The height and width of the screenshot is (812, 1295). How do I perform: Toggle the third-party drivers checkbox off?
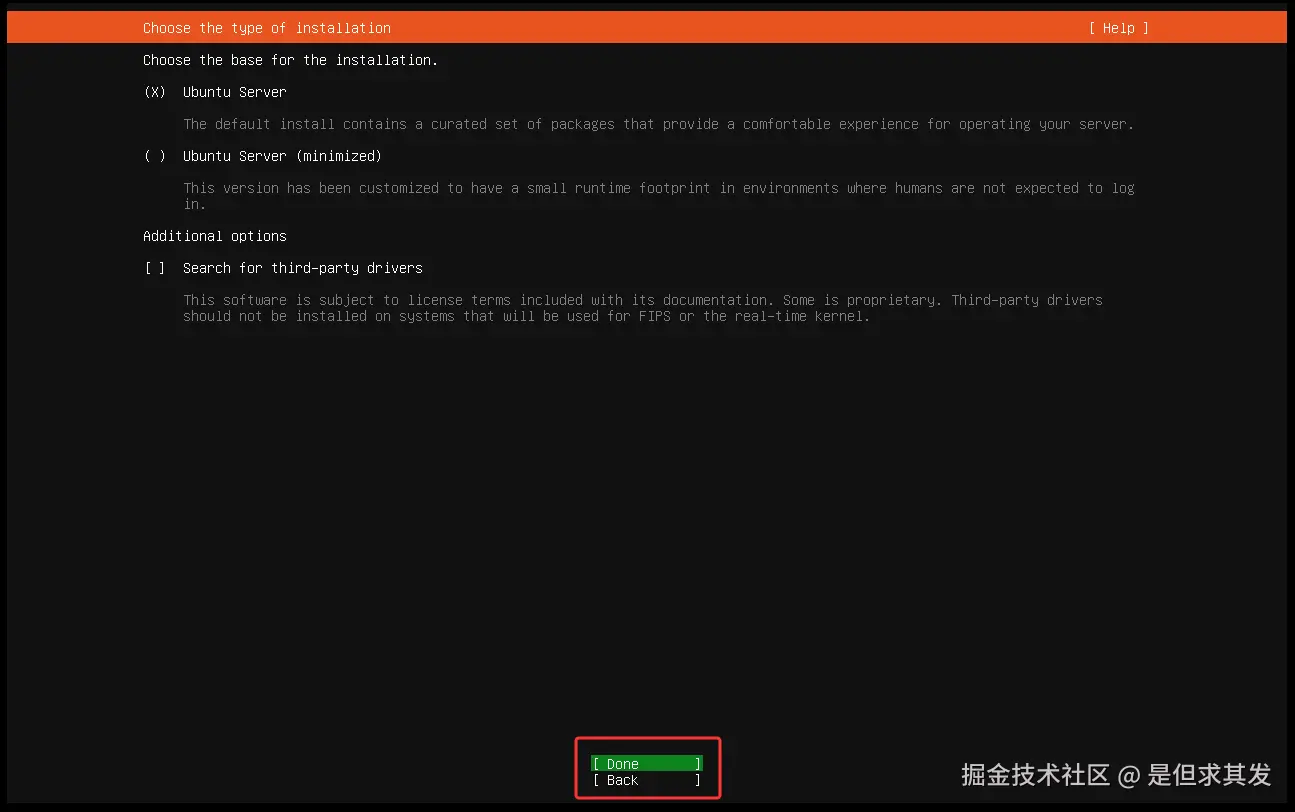pyautogui.click(x=154, y=268)
